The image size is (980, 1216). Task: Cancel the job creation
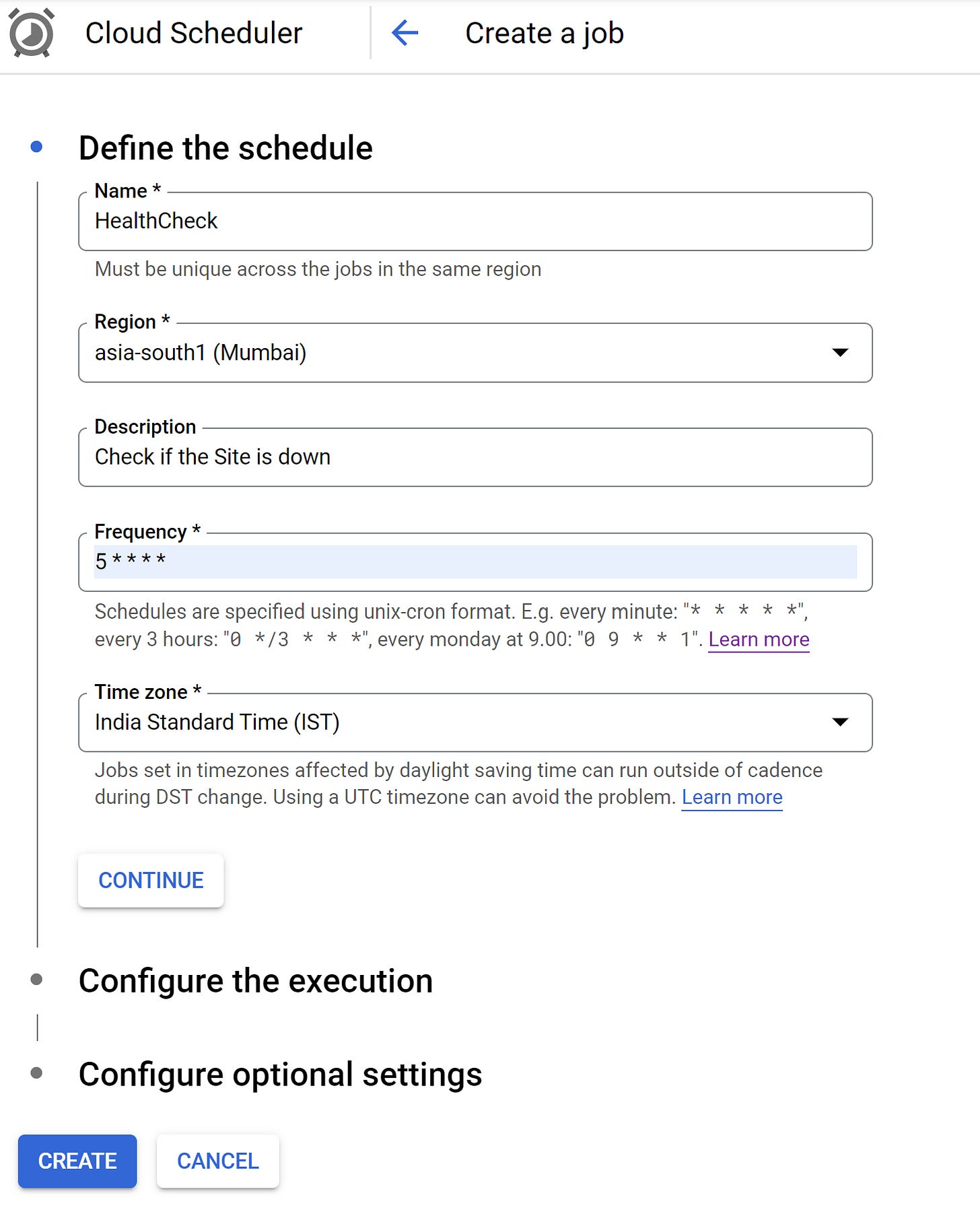pyautogui.click(x=218, y=1161)
